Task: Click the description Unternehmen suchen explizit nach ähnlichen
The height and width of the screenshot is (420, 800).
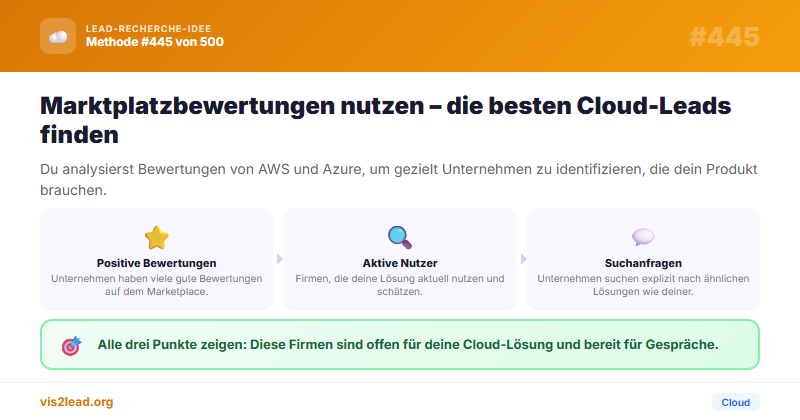Action: click(643, 285)
